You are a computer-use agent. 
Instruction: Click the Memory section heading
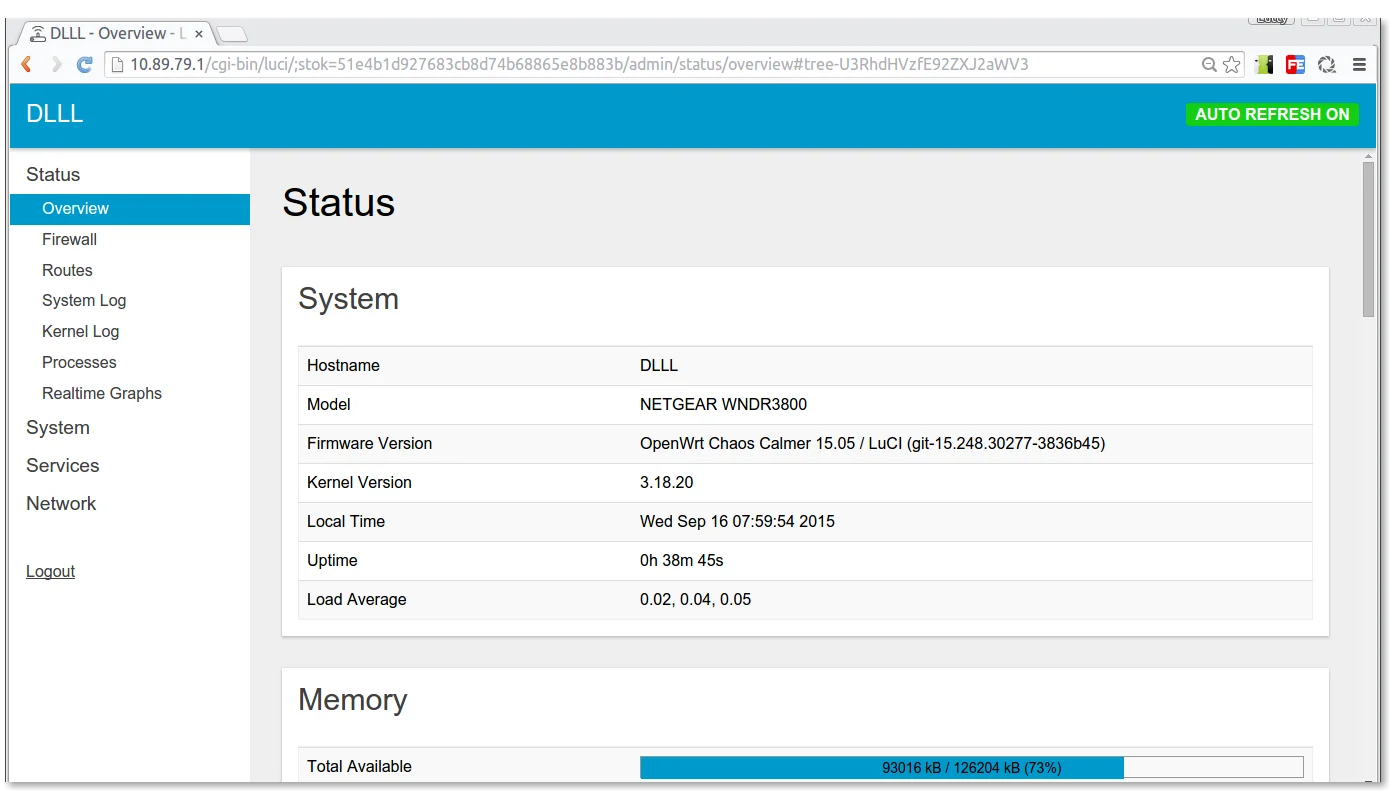pos(352,700)
